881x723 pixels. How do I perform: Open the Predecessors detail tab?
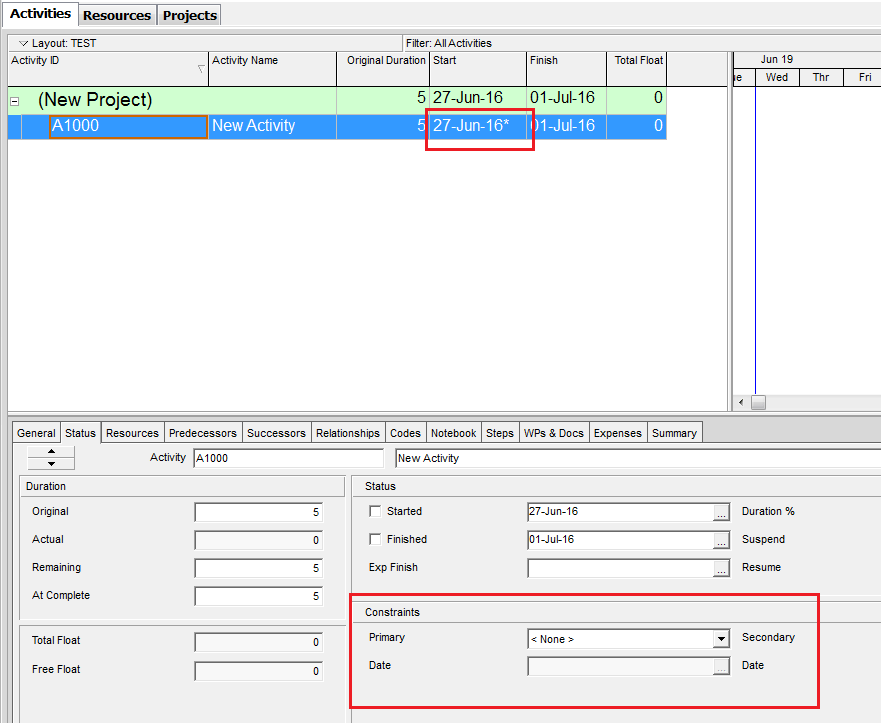pyautogui.click(x=203, y=433)
